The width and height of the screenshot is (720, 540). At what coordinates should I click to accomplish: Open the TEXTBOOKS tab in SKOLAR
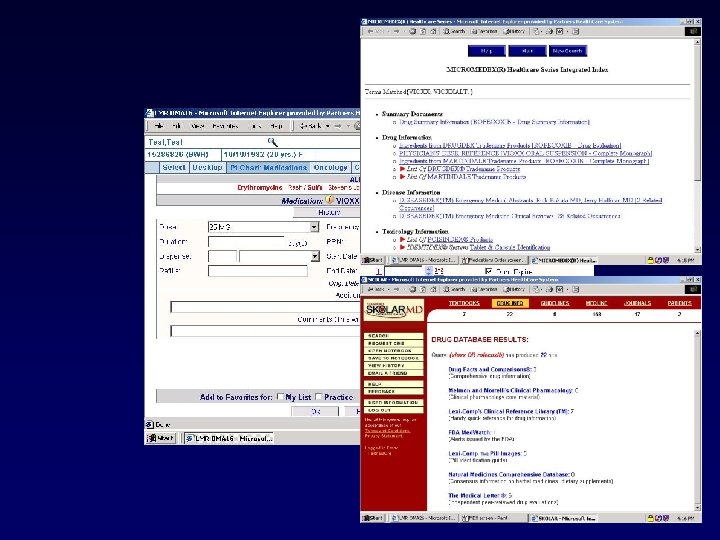(x=464, y=303)
